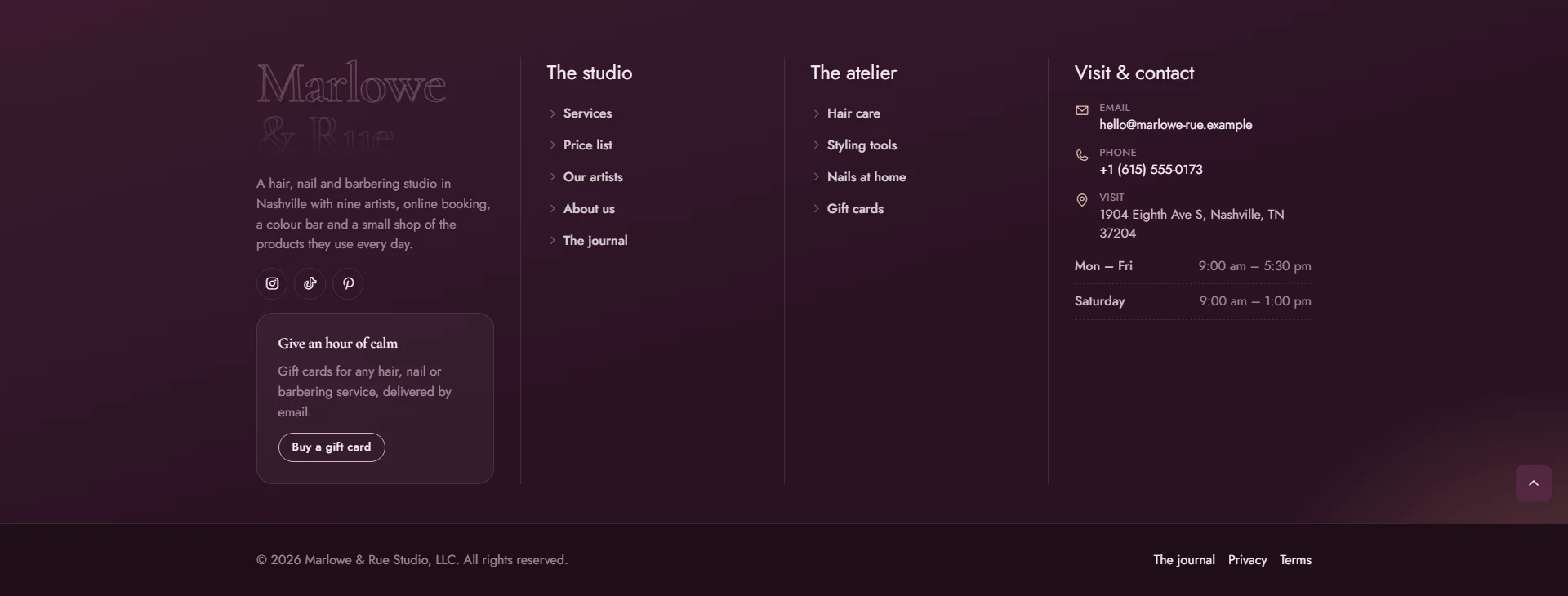Email hello@marlowe-rue.example
Viewport: 1568px width, 596px height.
click(1175, 125)
